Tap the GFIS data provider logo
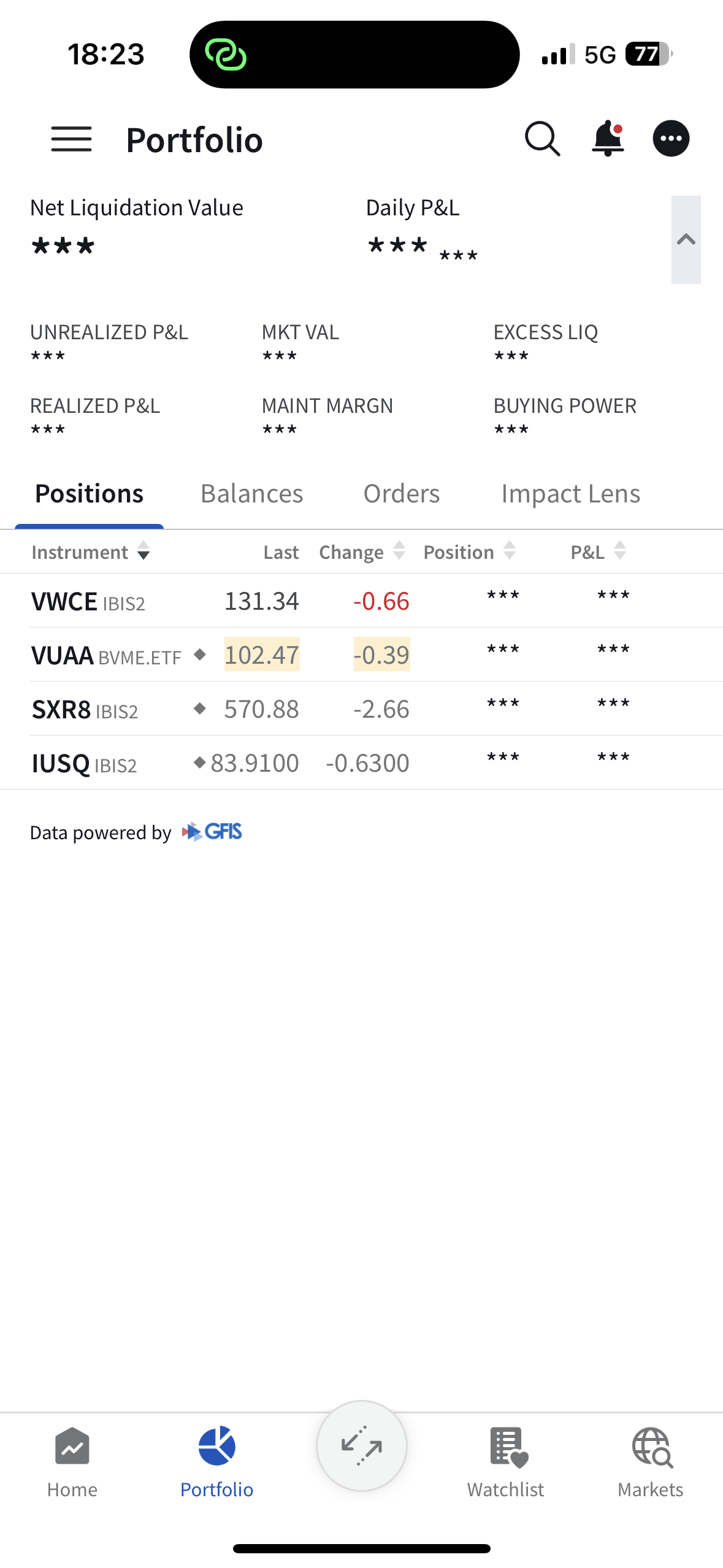Viewport: 723px width, 1568px height. (212, 832)
